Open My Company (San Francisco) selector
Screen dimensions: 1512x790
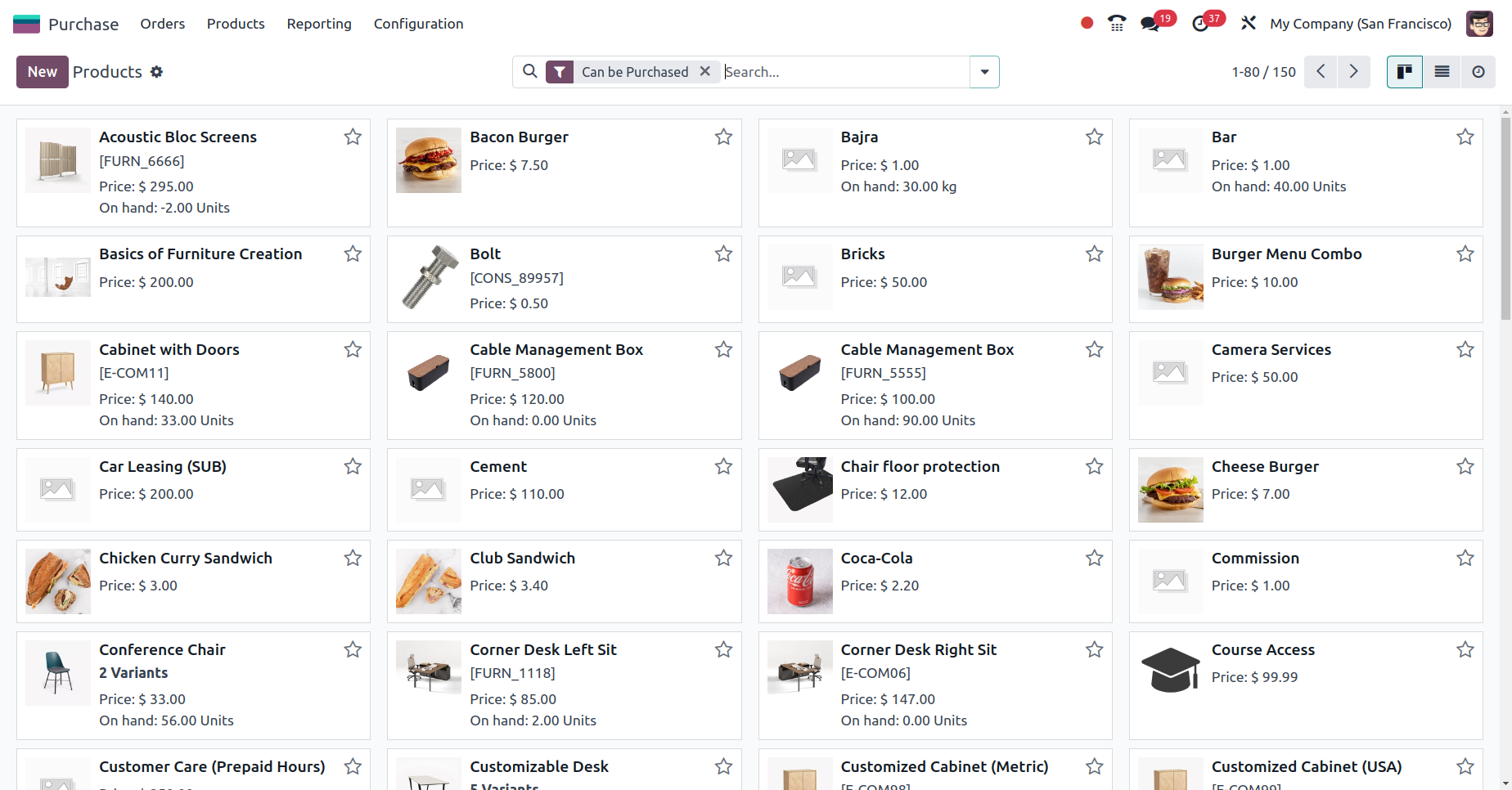1360,23
